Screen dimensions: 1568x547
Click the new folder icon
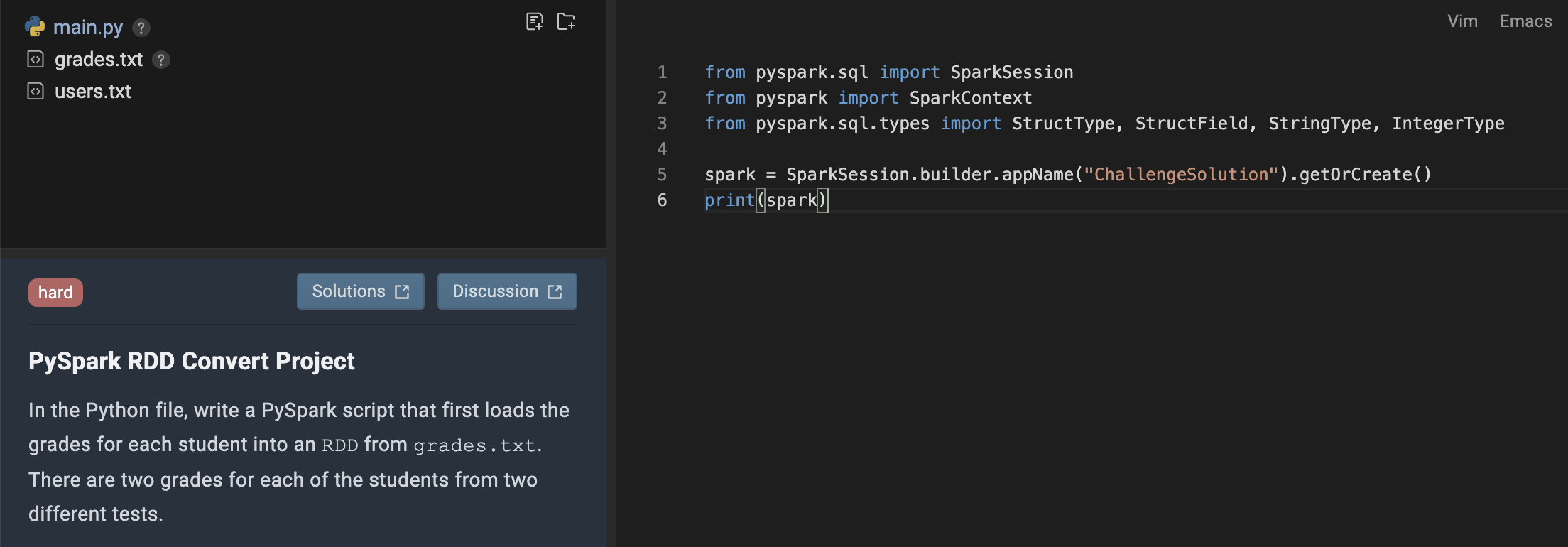pyautogui.click(x=566, y=22)
